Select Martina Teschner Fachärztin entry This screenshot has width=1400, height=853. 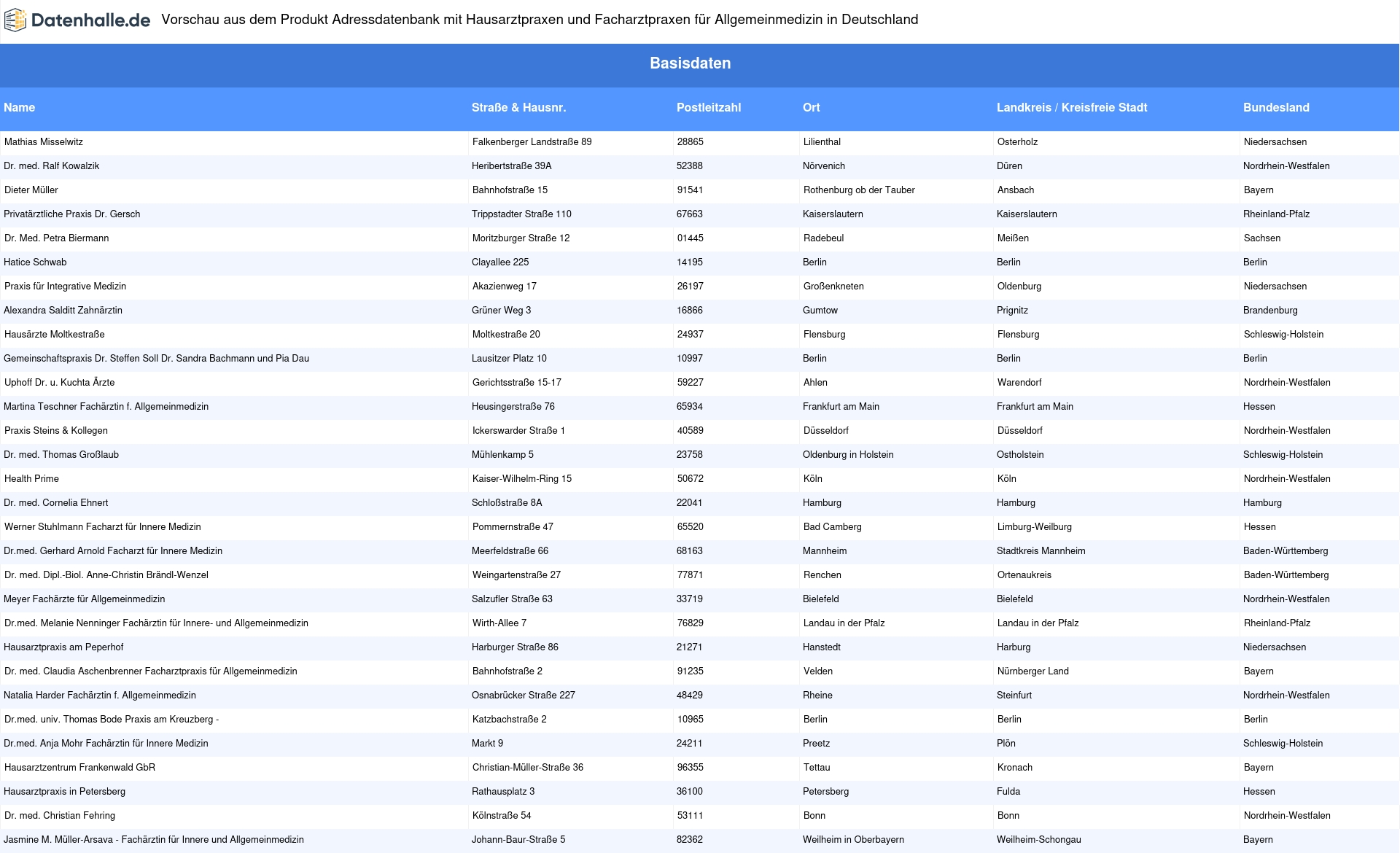[x=106, y=406]
